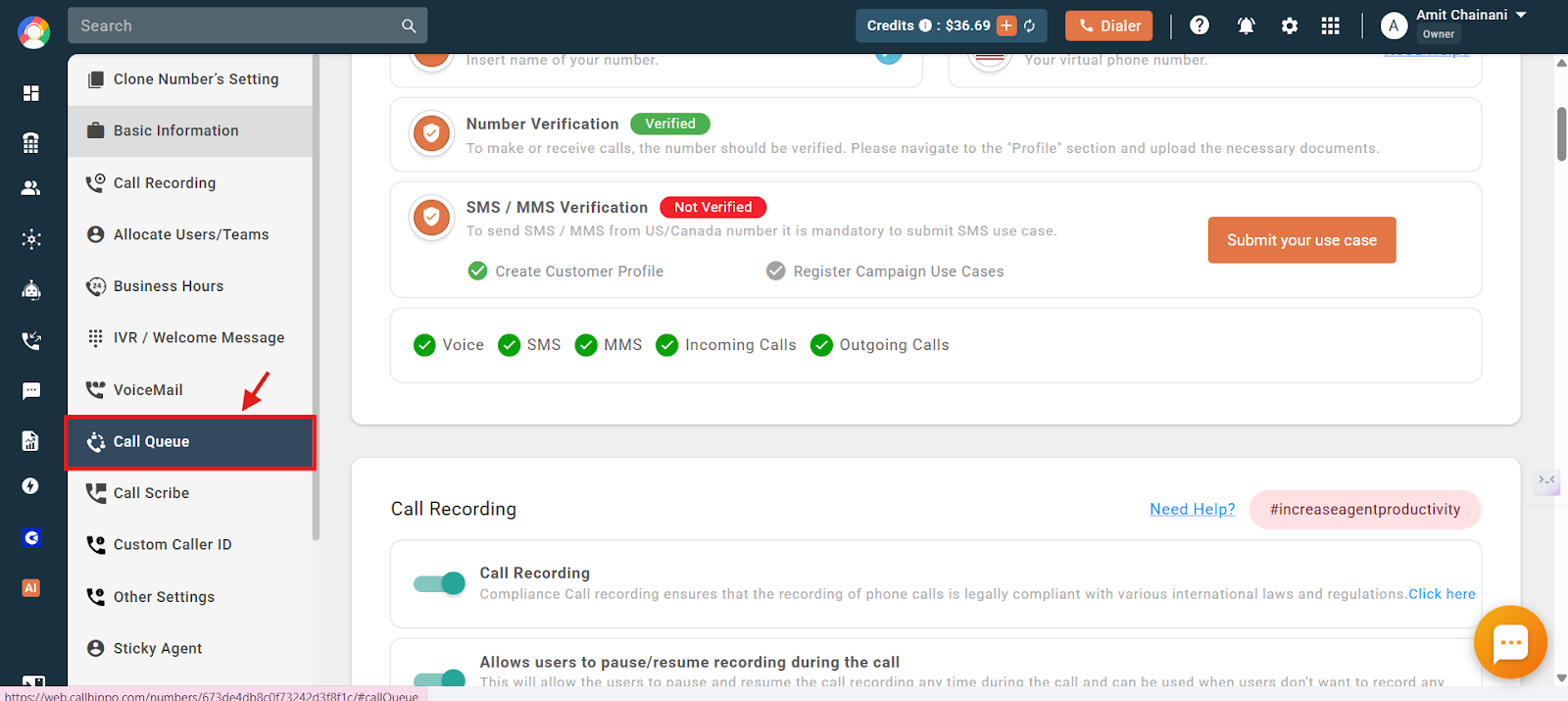Click the Not Verified badge
The height and width of the screenshot is (701, 1568).
point(713,207)
